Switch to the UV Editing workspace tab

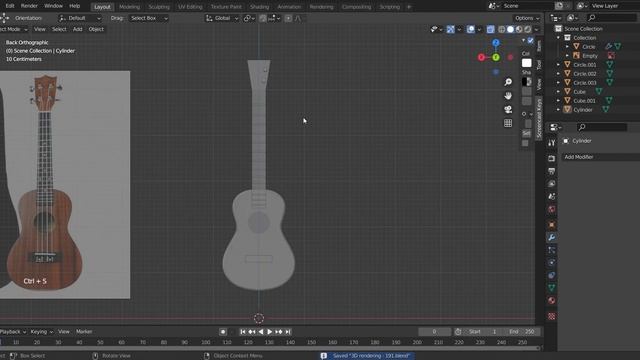(190, 7)
